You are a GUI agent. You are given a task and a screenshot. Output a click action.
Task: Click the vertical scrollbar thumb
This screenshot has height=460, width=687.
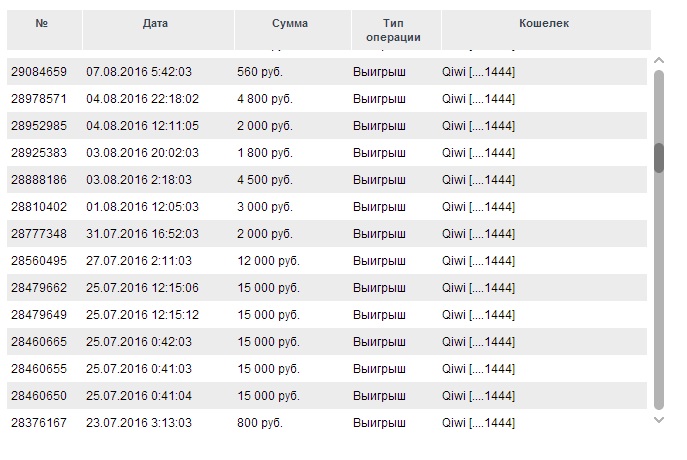[x=659, y=158]
